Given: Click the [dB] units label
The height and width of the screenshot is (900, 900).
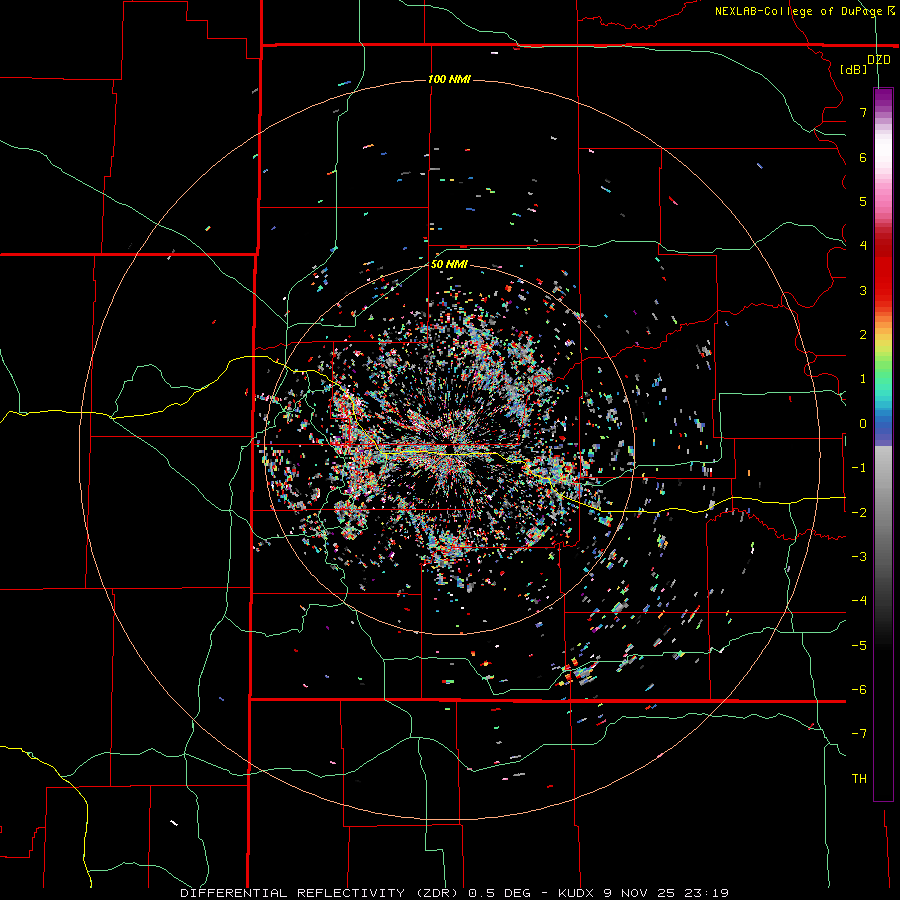Looking at the screenshot, I should point(853,70).
